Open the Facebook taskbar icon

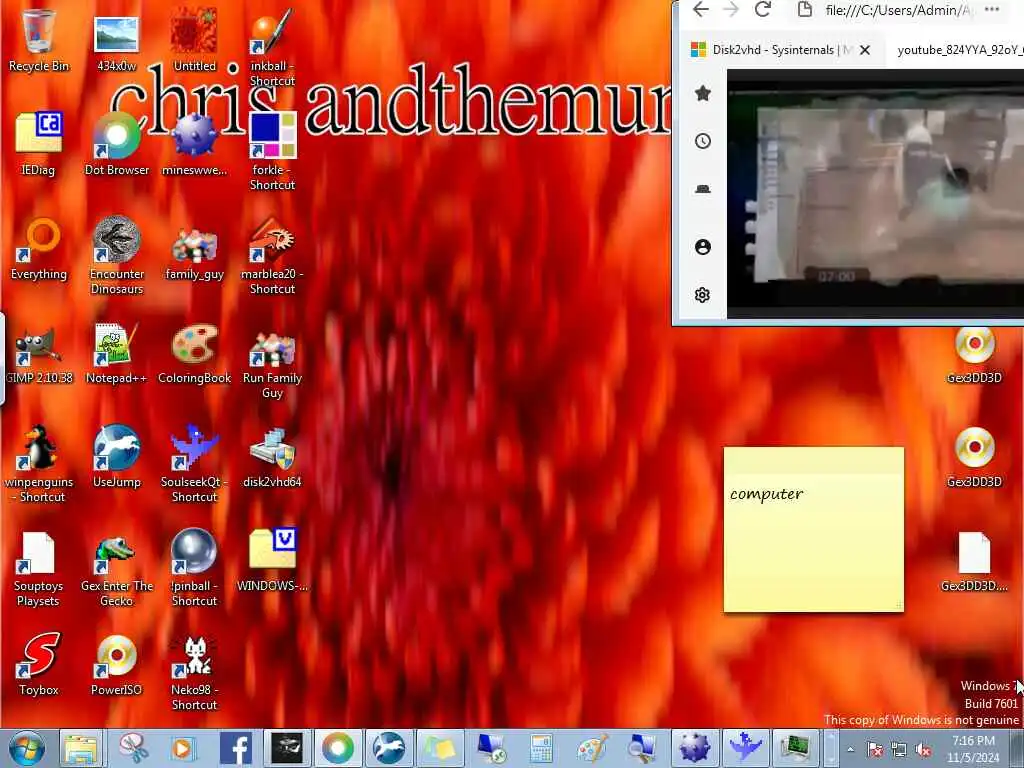pyautogui.click(x=236, y=748)
